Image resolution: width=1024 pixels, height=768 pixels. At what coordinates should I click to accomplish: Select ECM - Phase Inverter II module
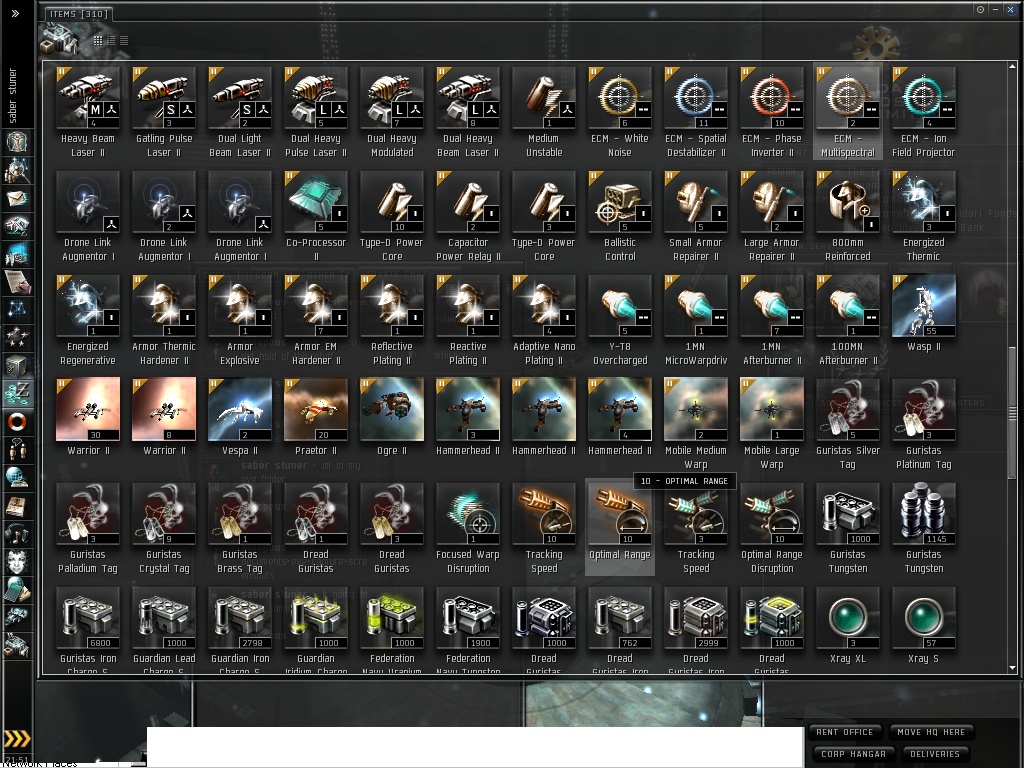click(771, 112)
